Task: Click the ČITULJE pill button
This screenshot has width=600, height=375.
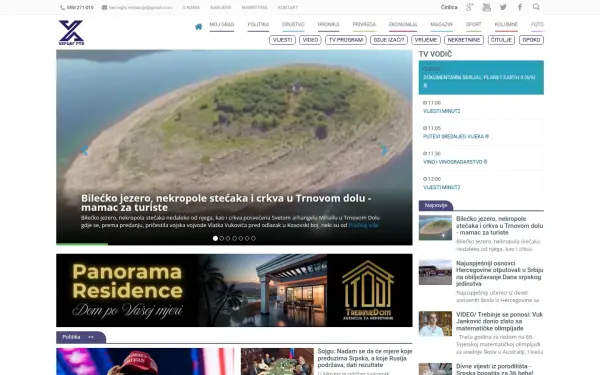Action: (x=501, y=40)
